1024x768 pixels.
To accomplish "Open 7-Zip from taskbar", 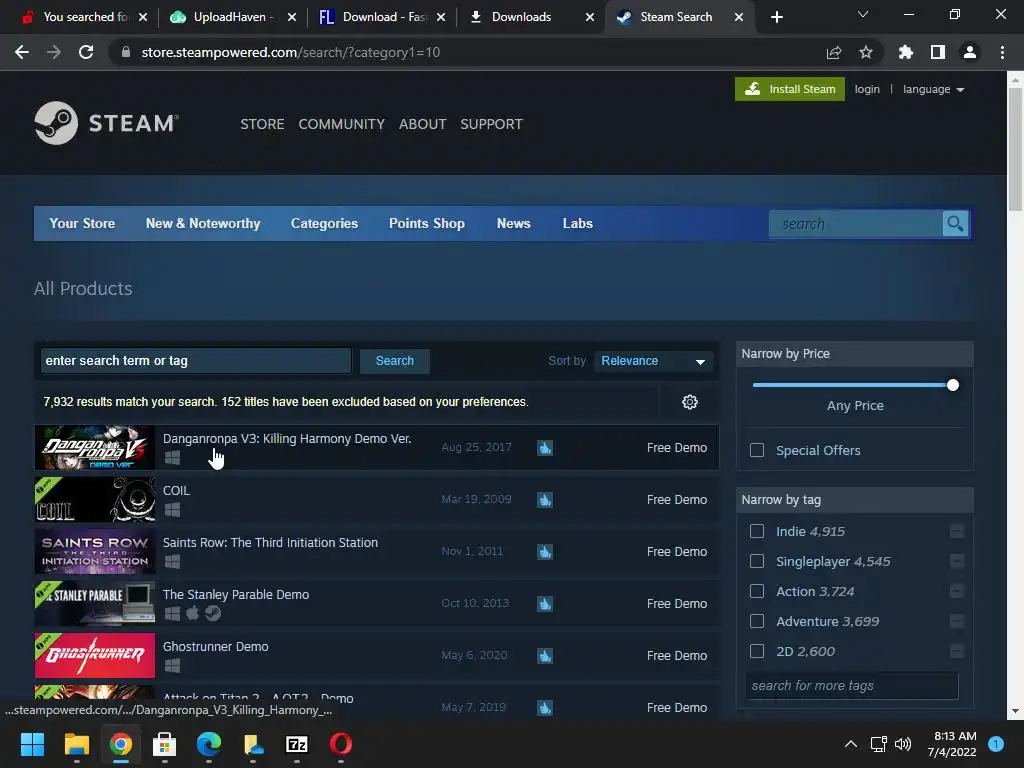I will pos(296,744).
